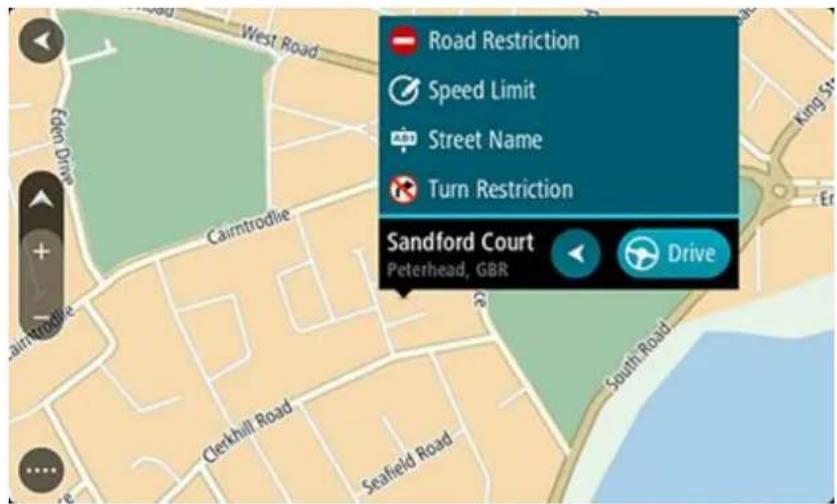This screenshot has width=837, height=504.
Task: Tap the Speed Limit edit icon
Action: 404,90
